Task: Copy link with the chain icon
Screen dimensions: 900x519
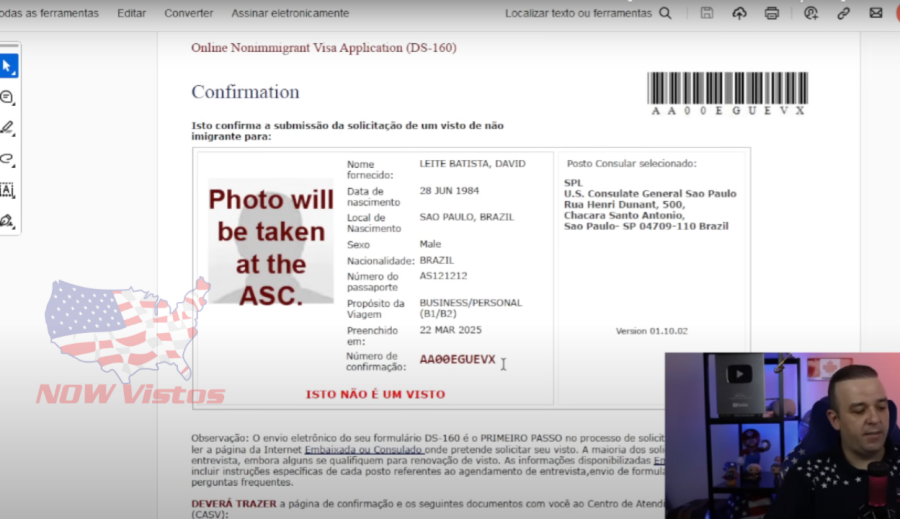Action: pos(843,13)
